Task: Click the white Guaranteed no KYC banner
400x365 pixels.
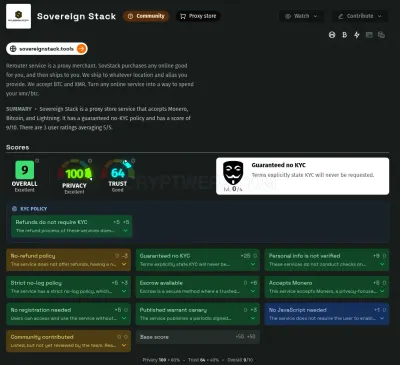Action: pyautogui.click(x=302, y=176)
